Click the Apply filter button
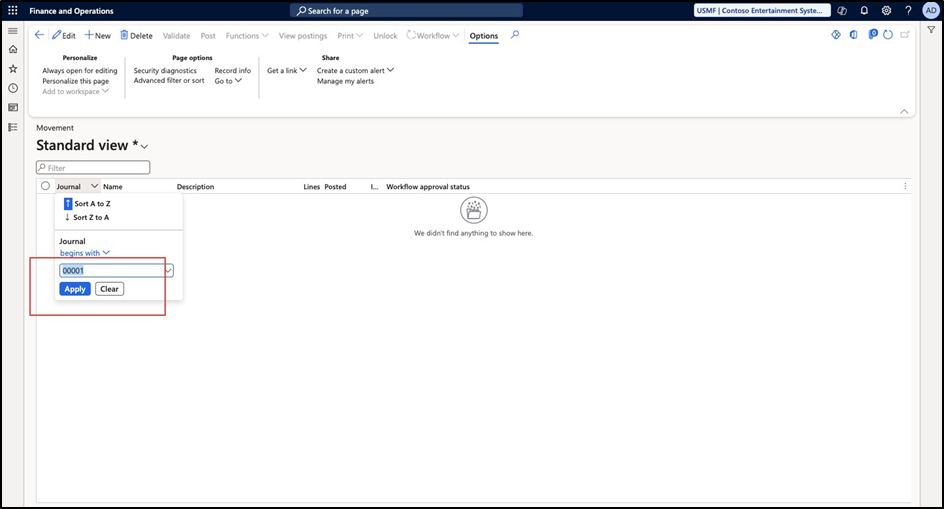 click(75, 289)
